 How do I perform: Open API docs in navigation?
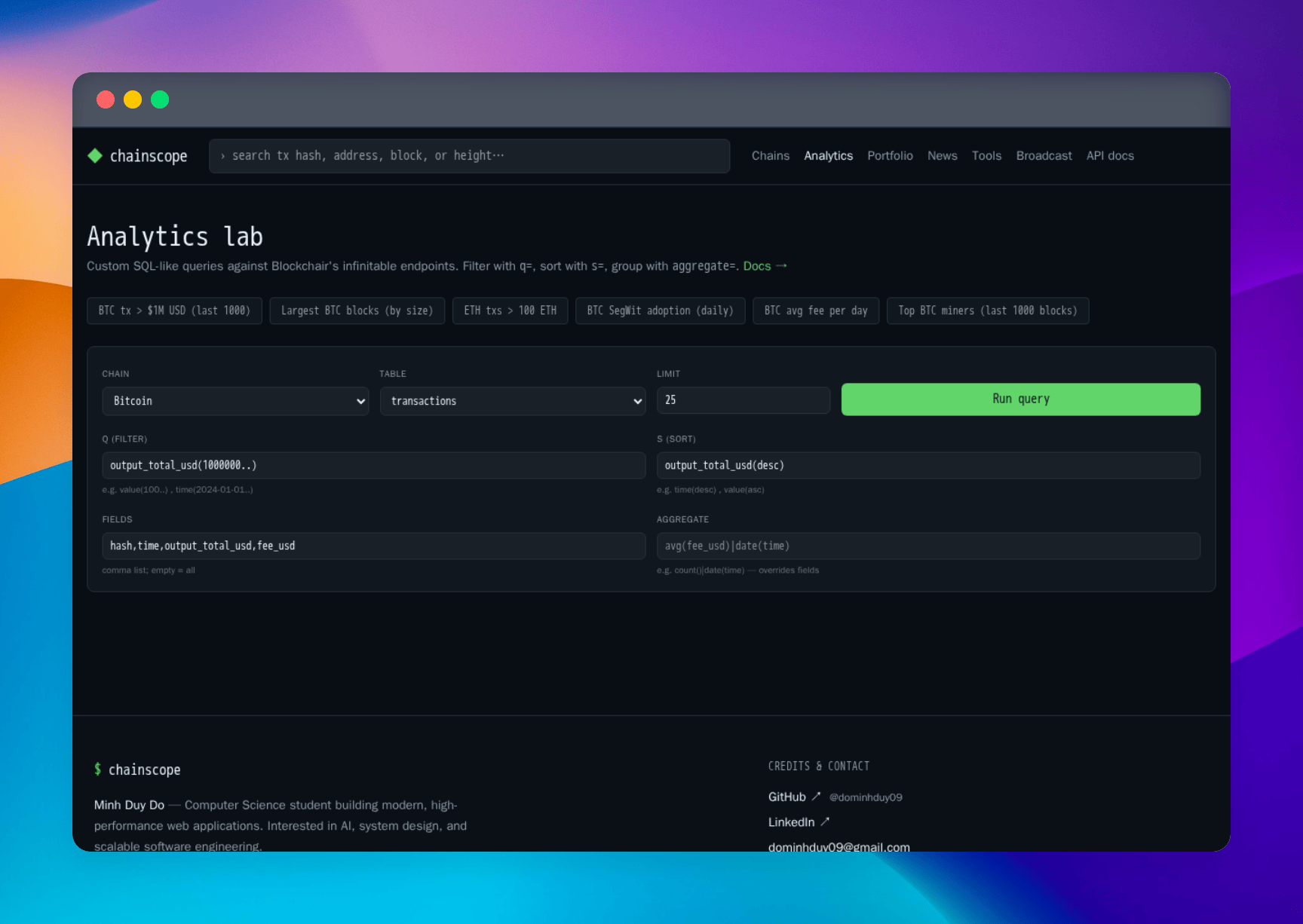click(1110, 156)
